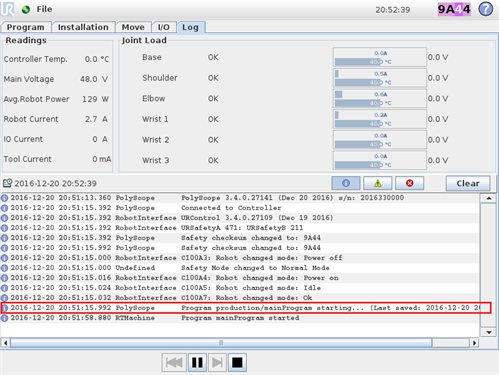Click the horizontal scrollbar thumb
The height and width of the screenshot is (375, 499).
[221, 343]
